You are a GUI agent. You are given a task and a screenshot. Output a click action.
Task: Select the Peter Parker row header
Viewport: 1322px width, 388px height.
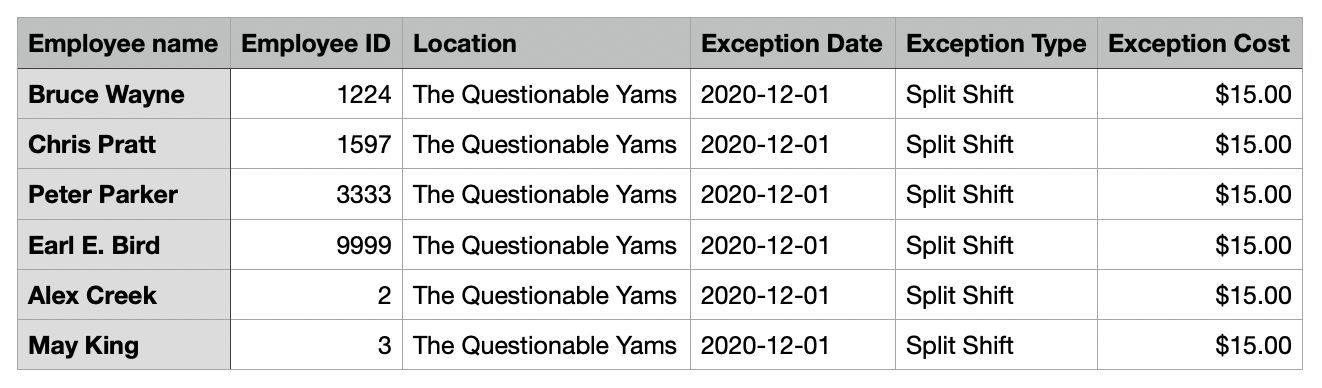tap(124, 195)
